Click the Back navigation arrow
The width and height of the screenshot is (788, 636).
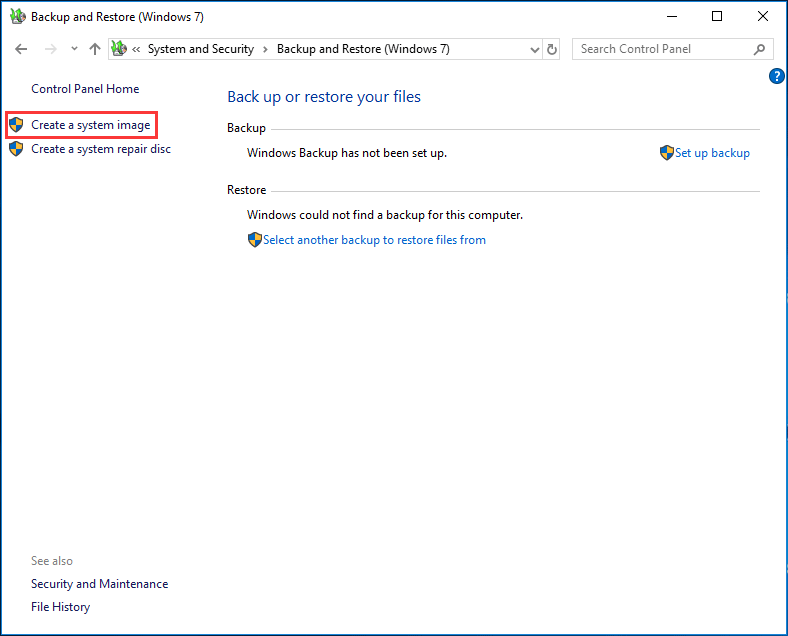21,49
